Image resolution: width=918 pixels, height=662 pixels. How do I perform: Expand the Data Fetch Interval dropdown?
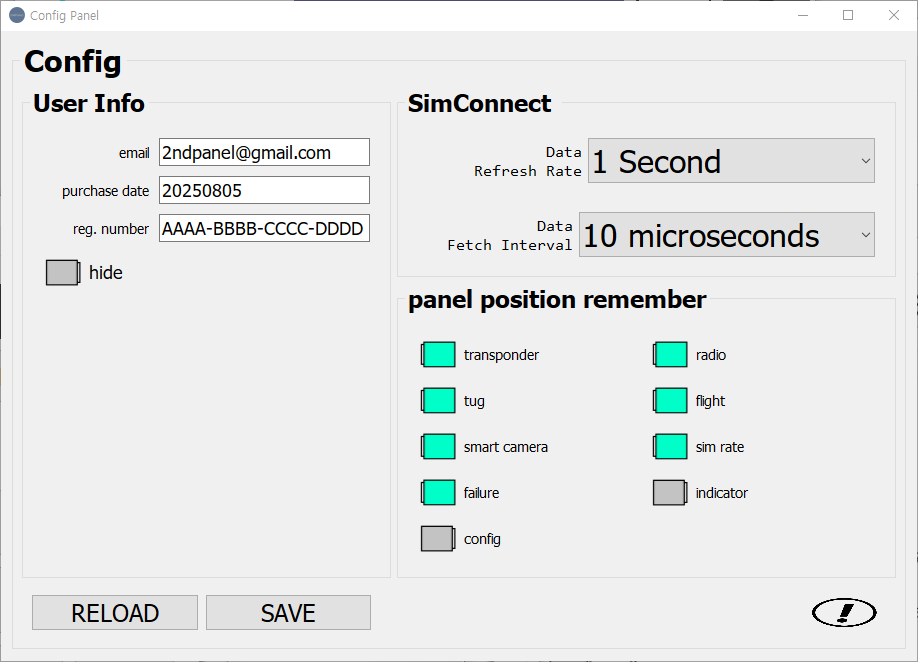[x=726, y=235]
